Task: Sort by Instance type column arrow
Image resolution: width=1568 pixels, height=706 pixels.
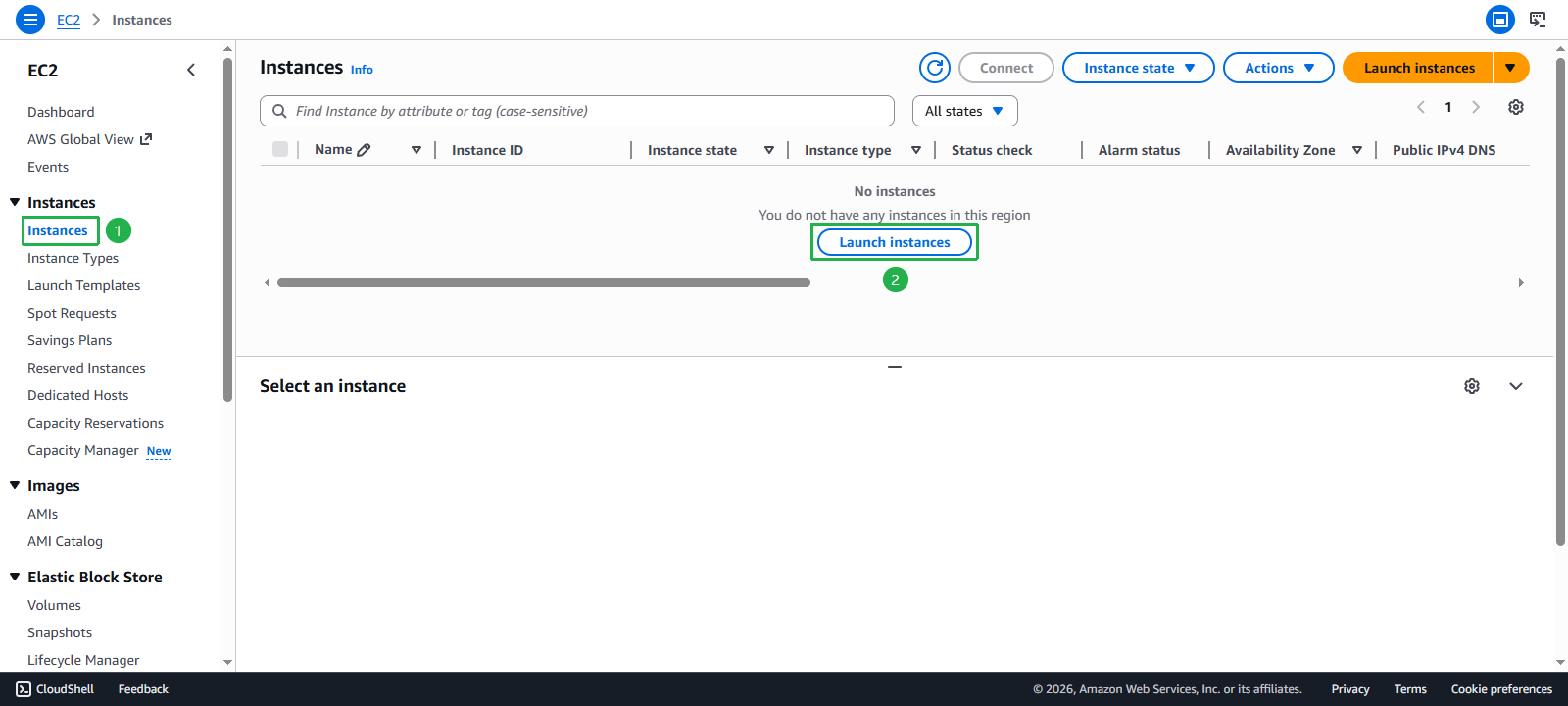Action: point(916,150)
